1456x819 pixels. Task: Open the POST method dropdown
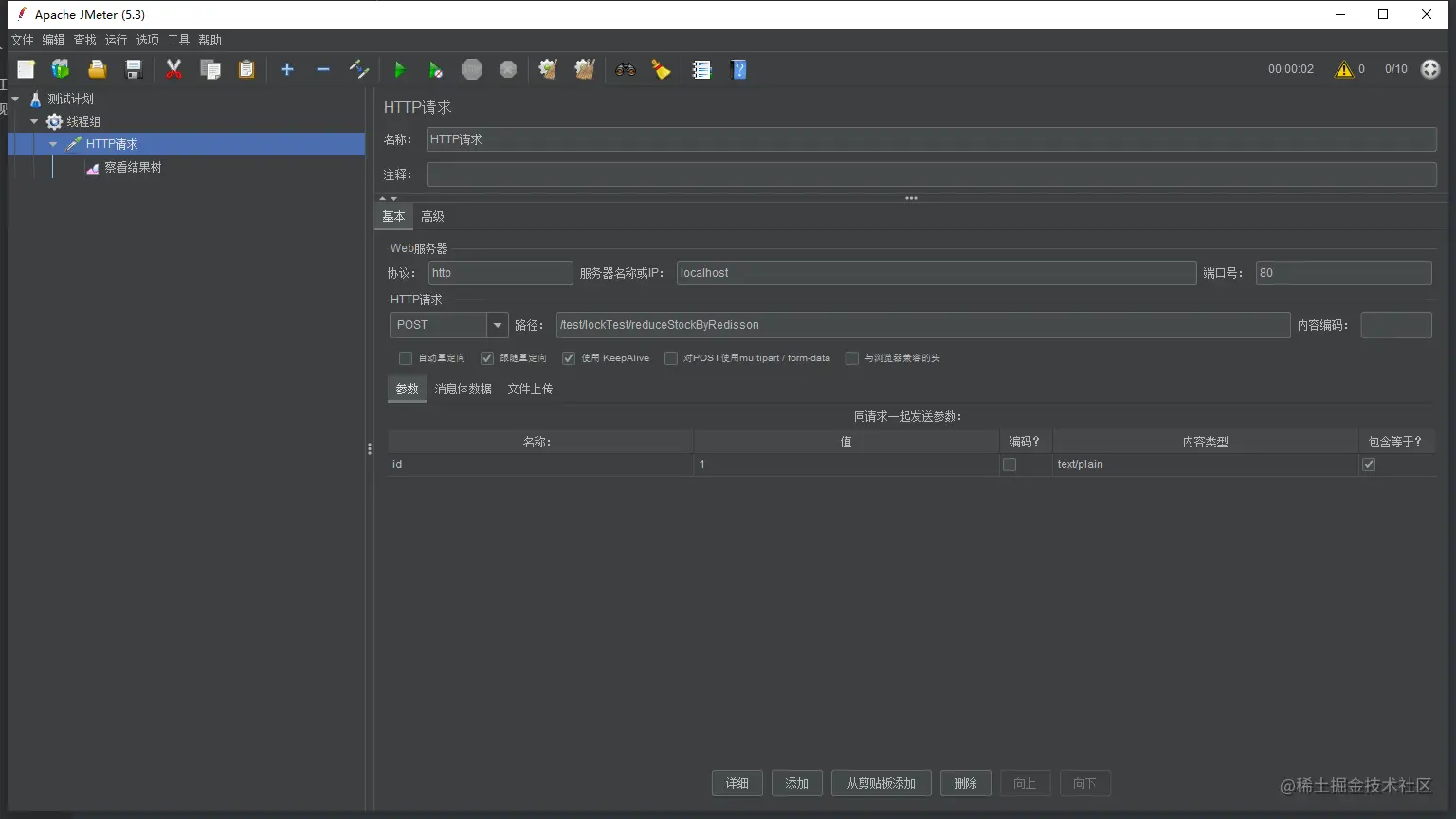tap(498, 325)
